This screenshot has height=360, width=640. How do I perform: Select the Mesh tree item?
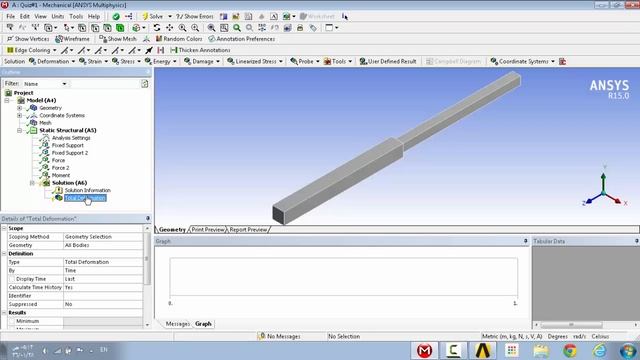(45, 123)
